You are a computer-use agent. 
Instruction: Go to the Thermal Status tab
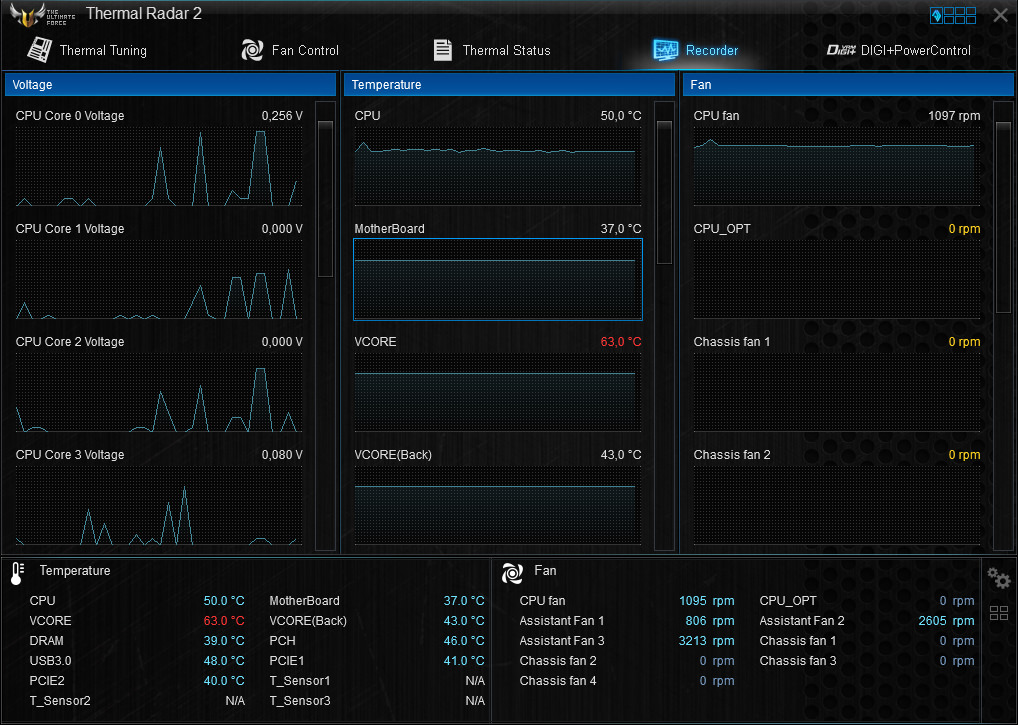(x=491, y=50)
